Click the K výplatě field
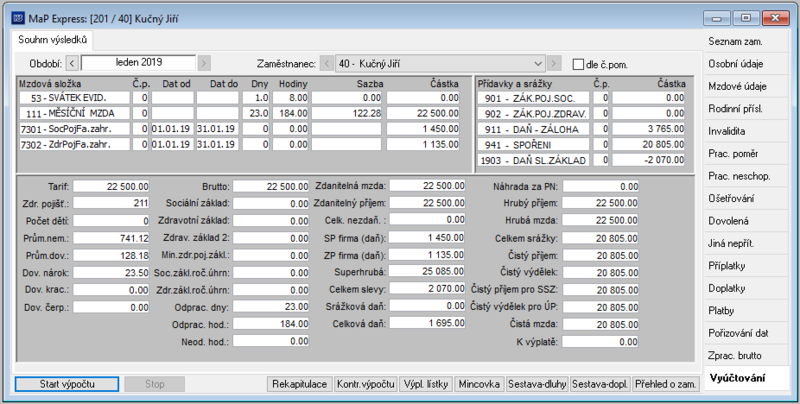 click(x=601, y=342)
